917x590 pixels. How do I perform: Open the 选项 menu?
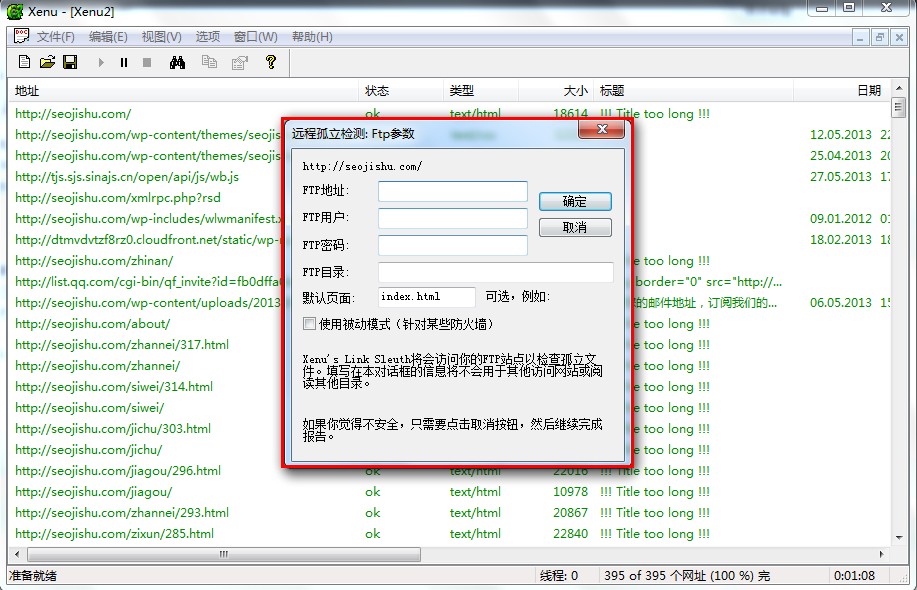click(207, 37)
